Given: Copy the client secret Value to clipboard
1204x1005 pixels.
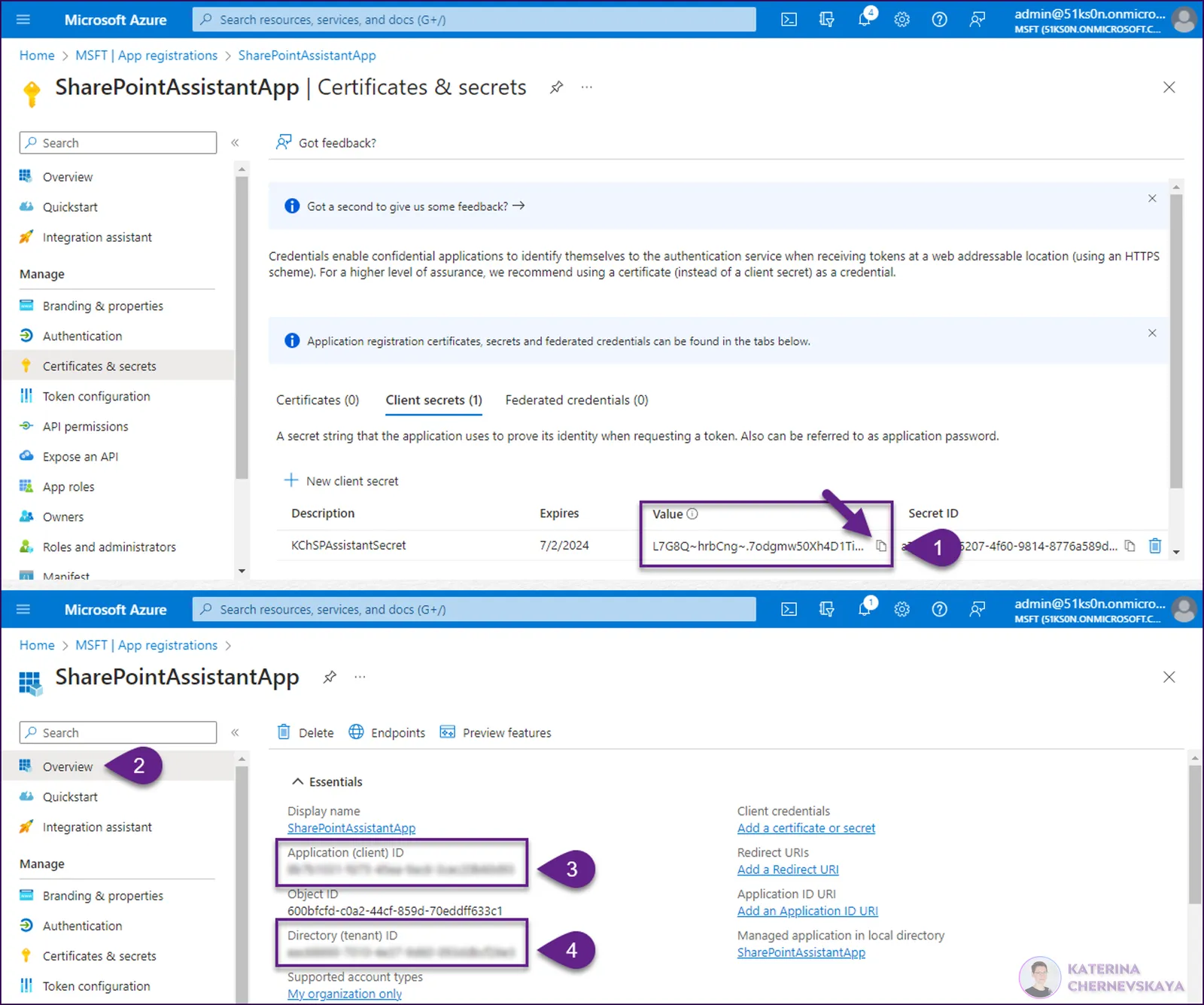Looking at the screenshot, I should tap(880, 546).
